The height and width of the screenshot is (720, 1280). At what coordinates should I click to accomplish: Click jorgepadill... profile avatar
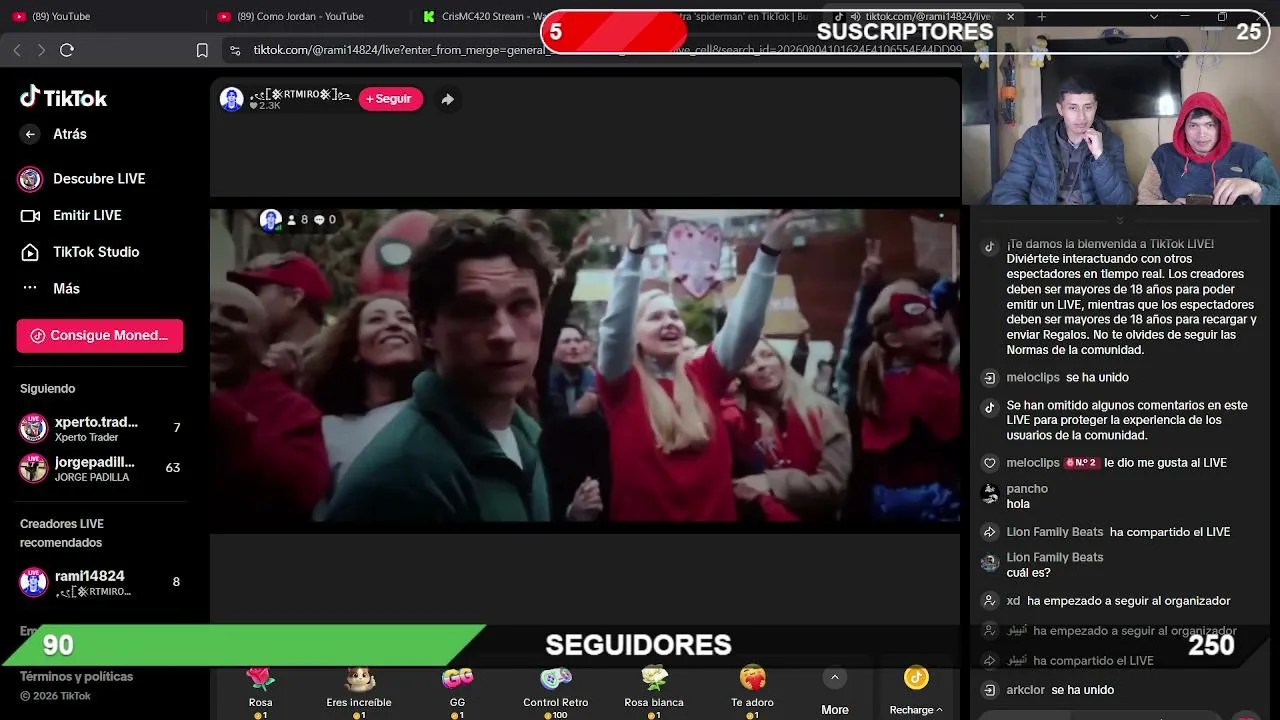[x=34, y=468]
